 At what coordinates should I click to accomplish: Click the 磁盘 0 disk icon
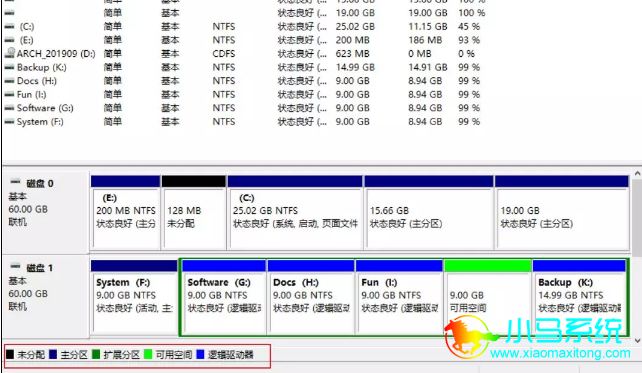pyautogui.click(x=15, y=181)
